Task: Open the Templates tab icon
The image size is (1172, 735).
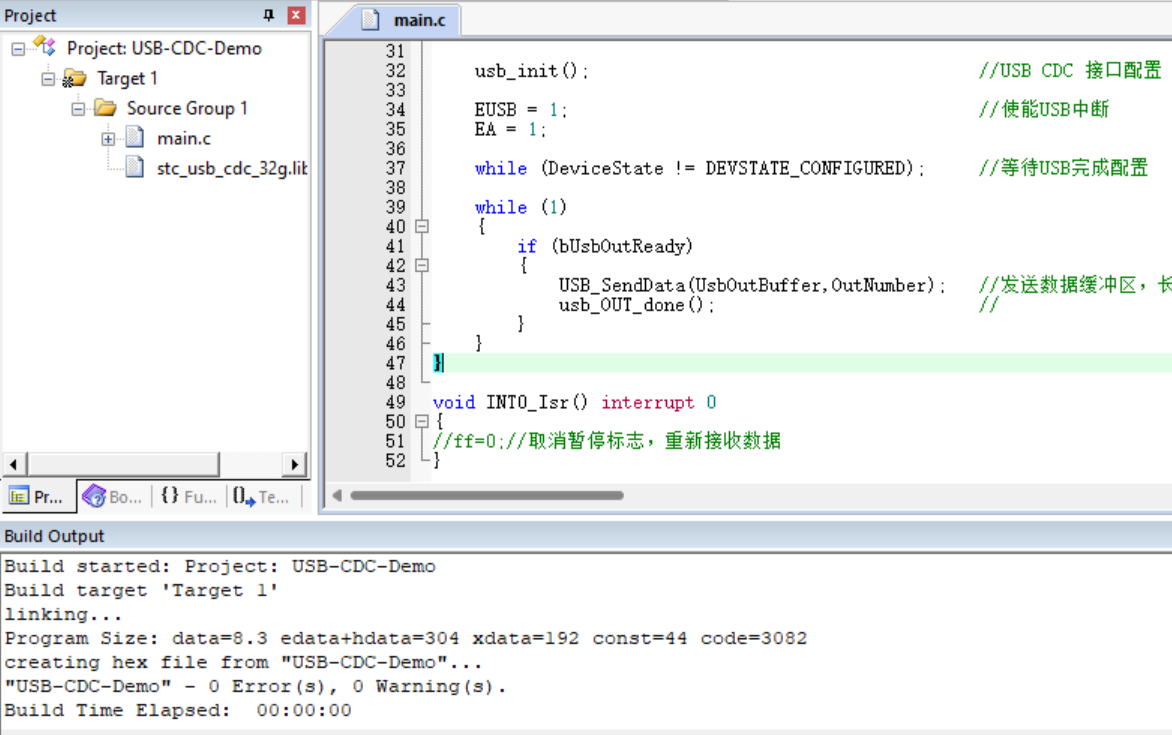Action: pyautogui.click(x=260, y=496)
